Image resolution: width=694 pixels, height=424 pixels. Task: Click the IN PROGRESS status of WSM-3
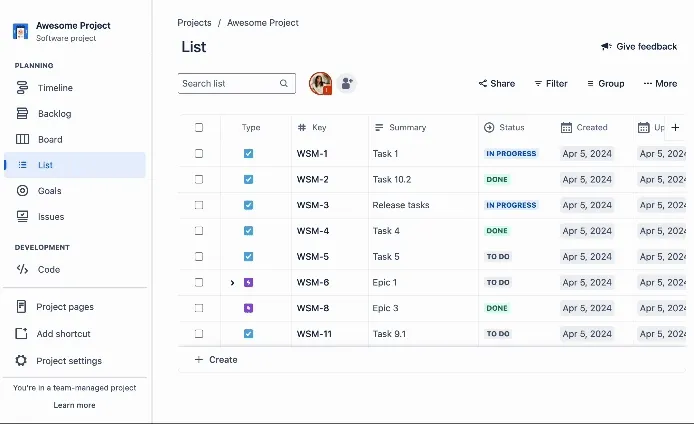511,205
